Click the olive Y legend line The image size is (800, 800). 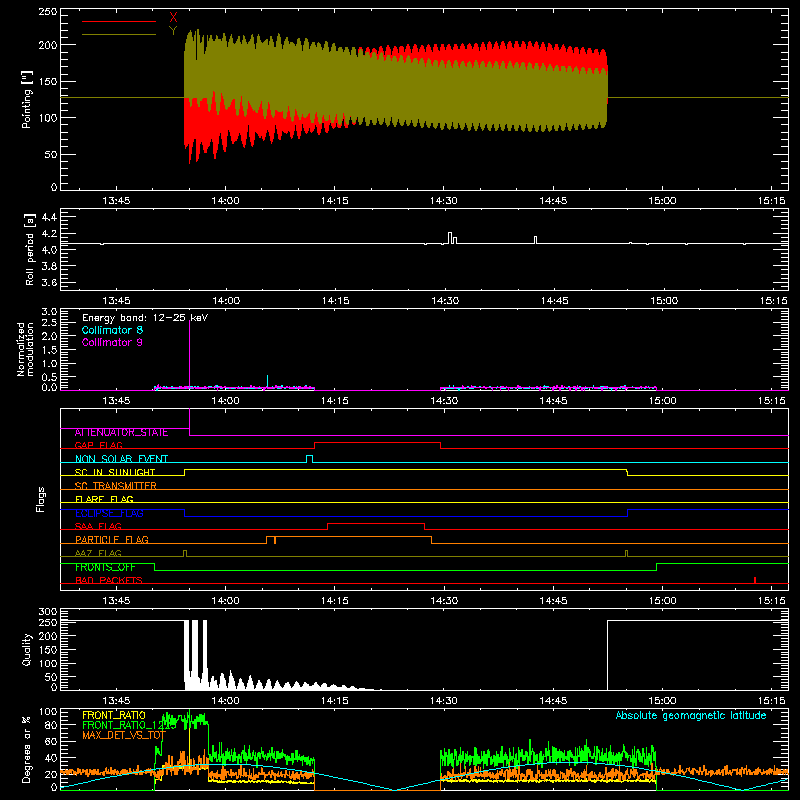[x=119, y=34]
